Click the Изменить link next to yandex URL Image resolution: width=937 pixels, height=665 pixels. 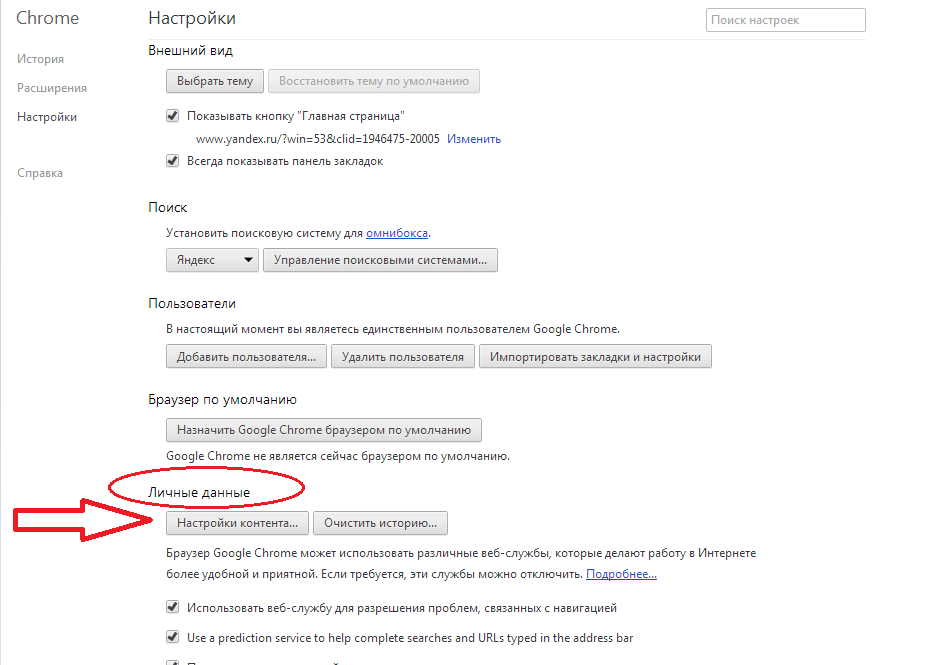474,139
